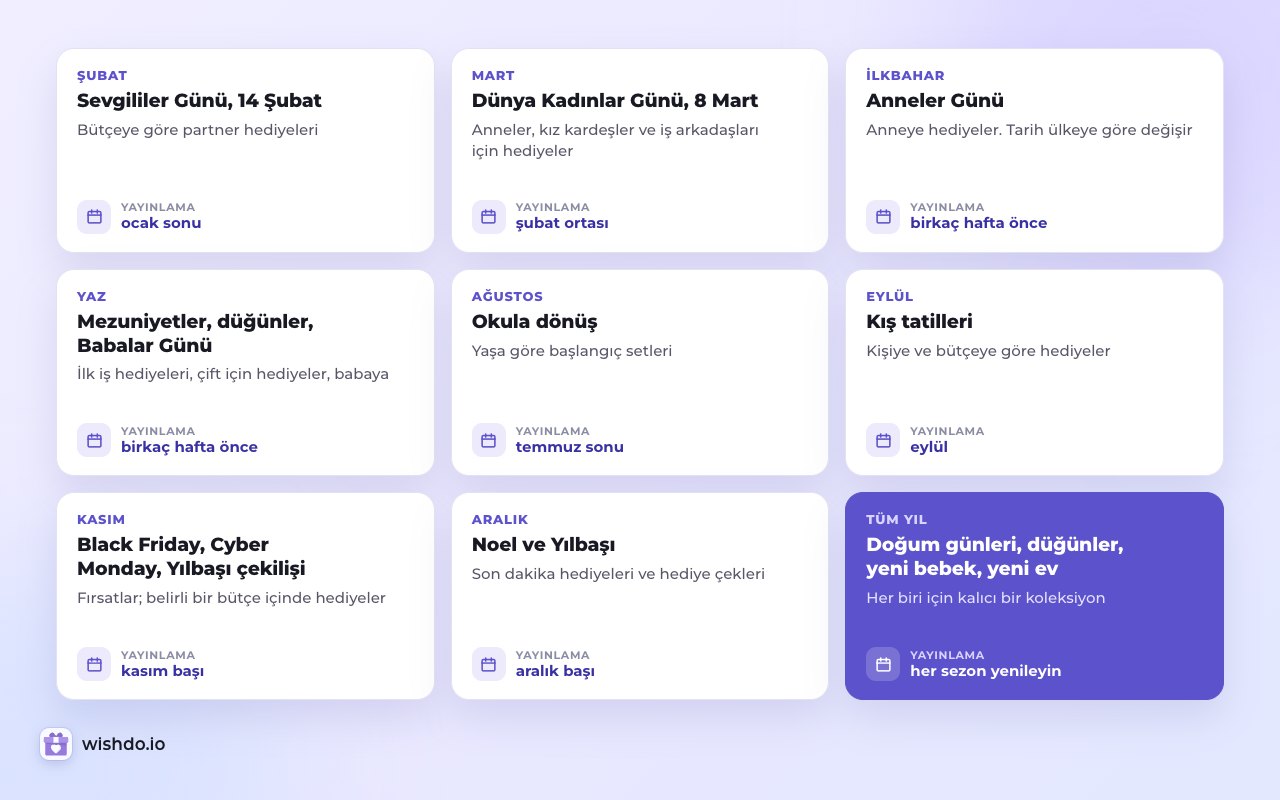The image size is (1280, 800).
Task: Select the "TÜM YIL" label on purple card
Action: 897,519
